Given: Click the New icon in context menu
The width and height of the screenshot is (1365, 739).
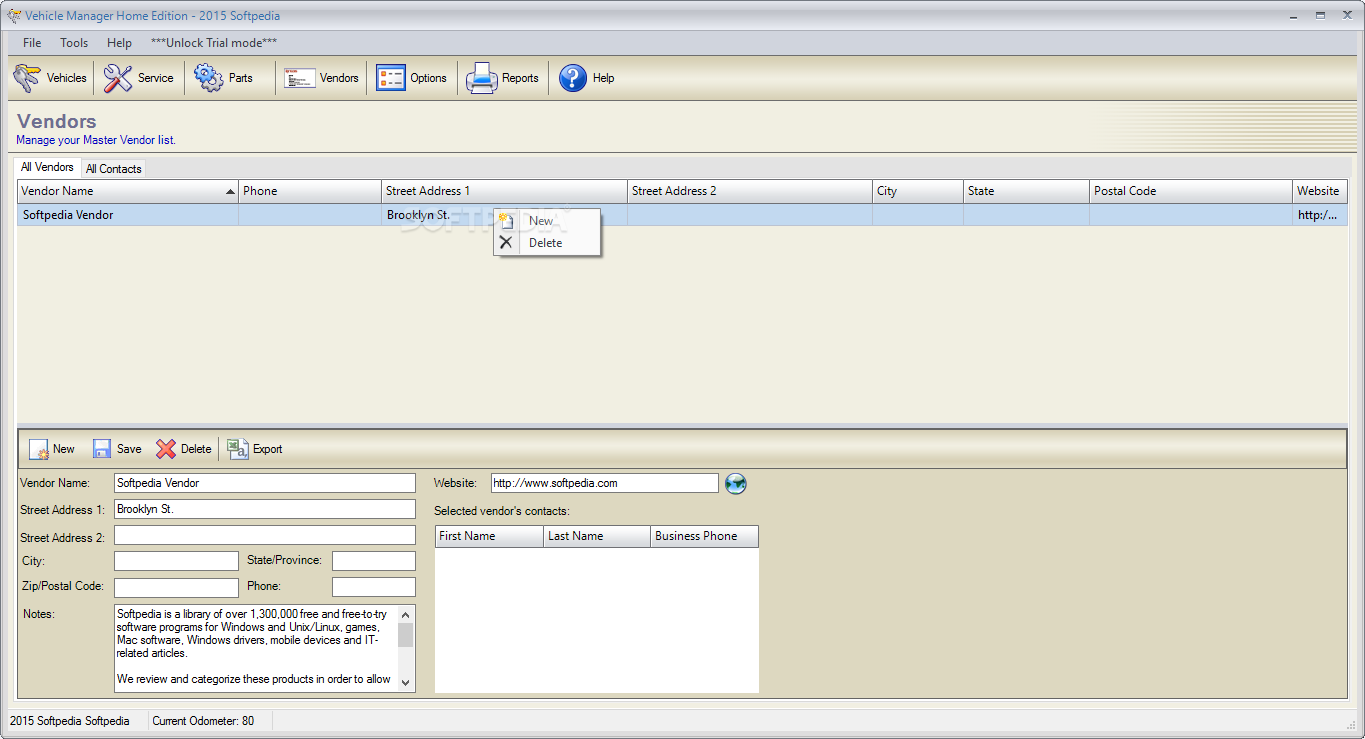Looking at the screenshot, I should point(506,221).
